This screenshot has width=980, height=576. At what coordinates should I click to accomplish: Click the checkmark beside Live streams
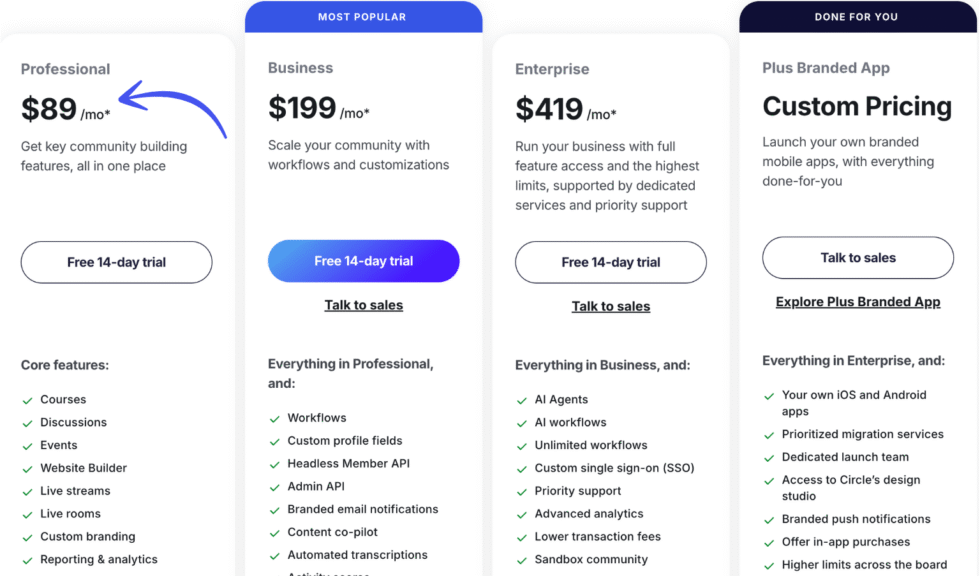[29, 491]
